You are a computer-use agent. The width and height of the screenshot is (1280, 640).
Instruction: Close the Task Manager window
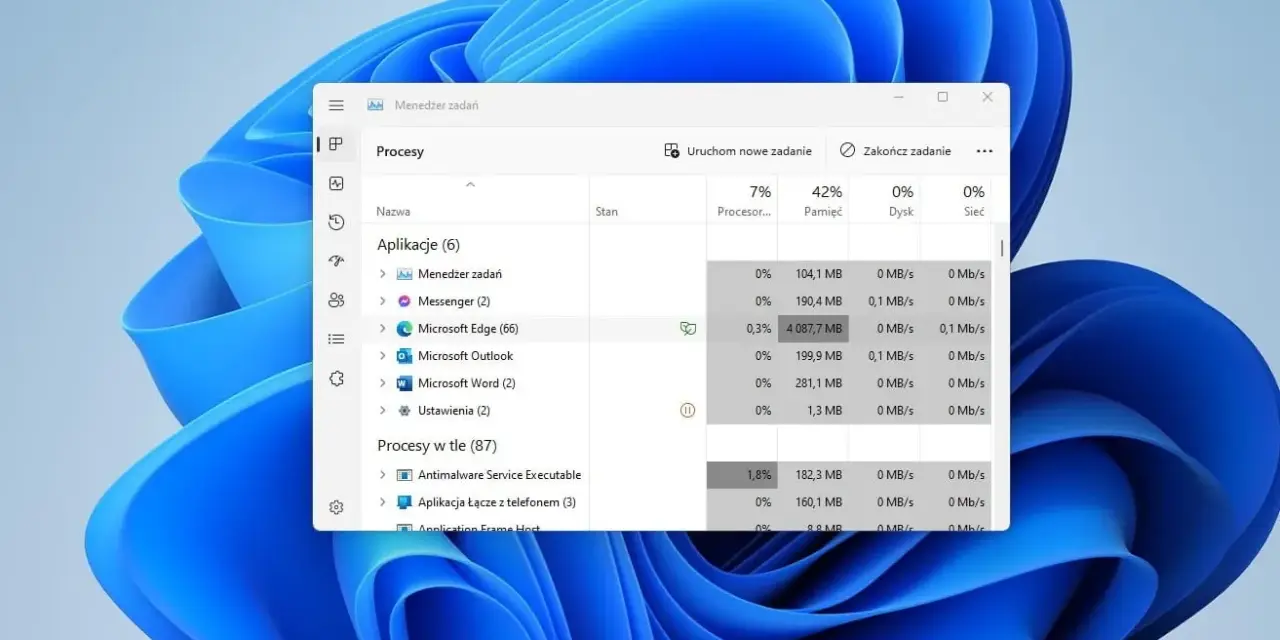tap(987, 97)
